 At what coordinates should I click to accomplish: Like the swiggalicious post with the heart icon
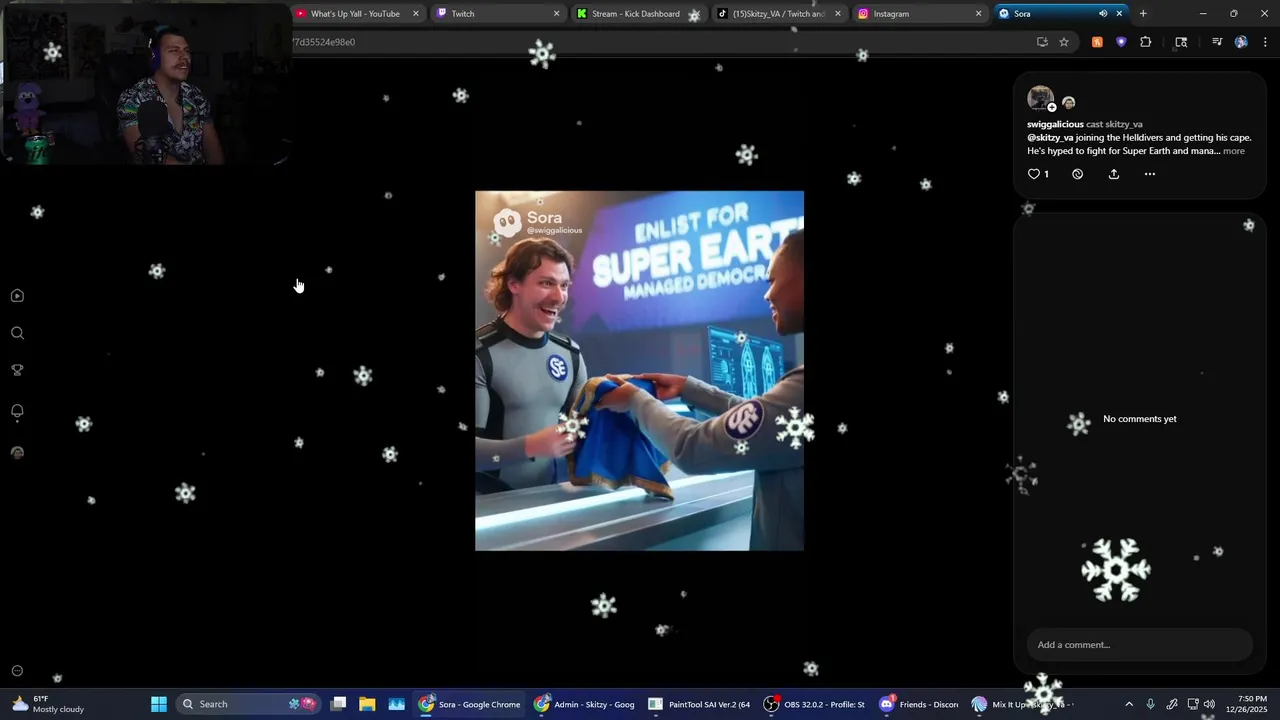point(1034,174)
